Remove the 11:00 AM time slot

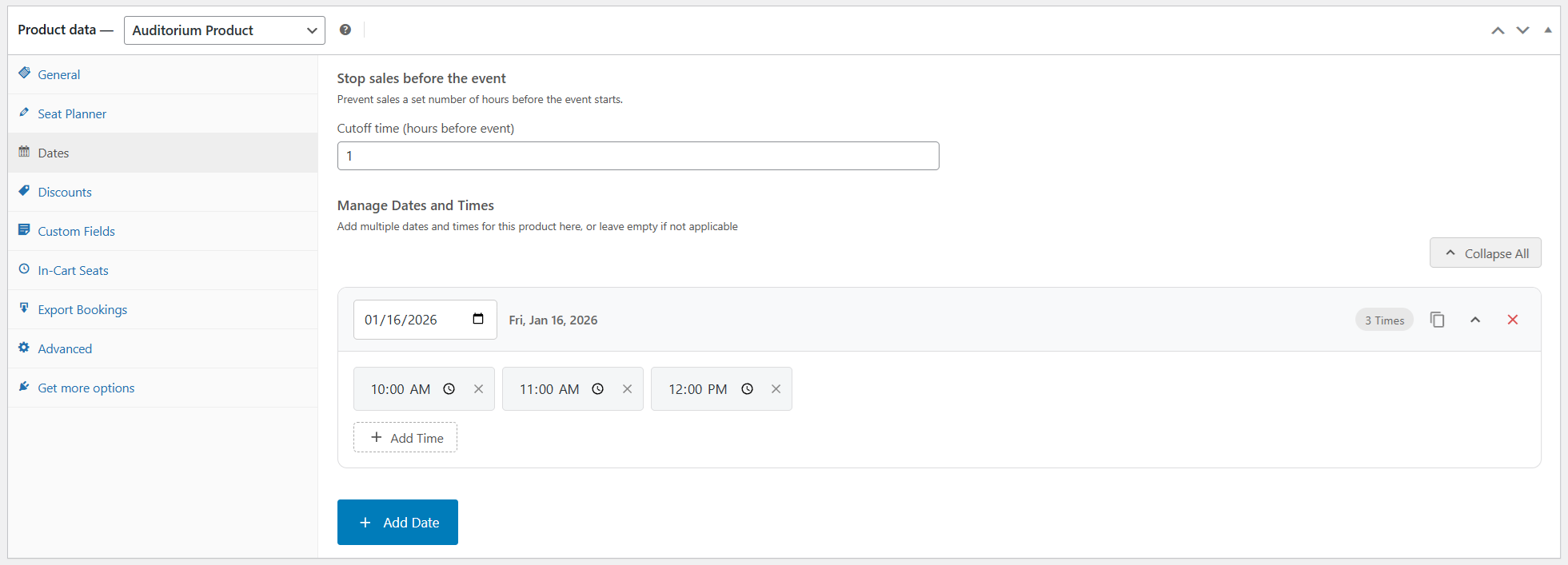[627, 389]
